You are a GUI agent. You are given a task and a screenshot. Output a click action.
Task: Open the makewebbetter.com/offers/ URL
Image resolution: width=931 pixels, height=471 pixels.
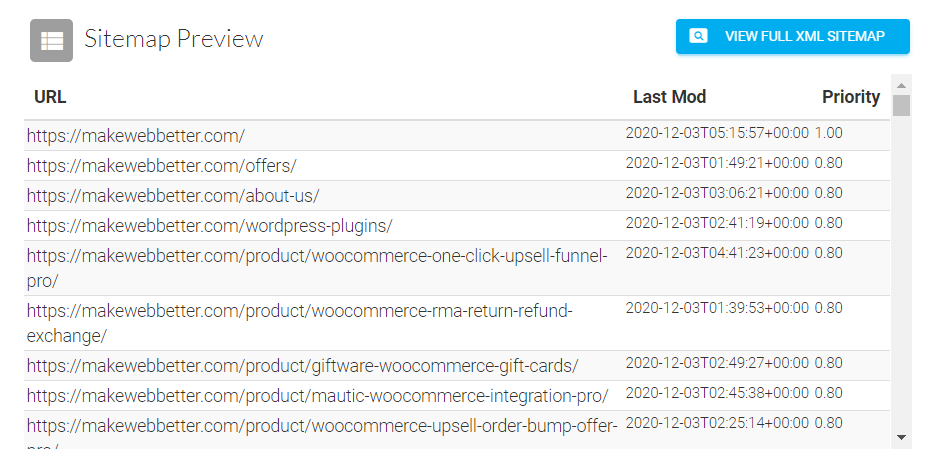[x=162, y=166]
